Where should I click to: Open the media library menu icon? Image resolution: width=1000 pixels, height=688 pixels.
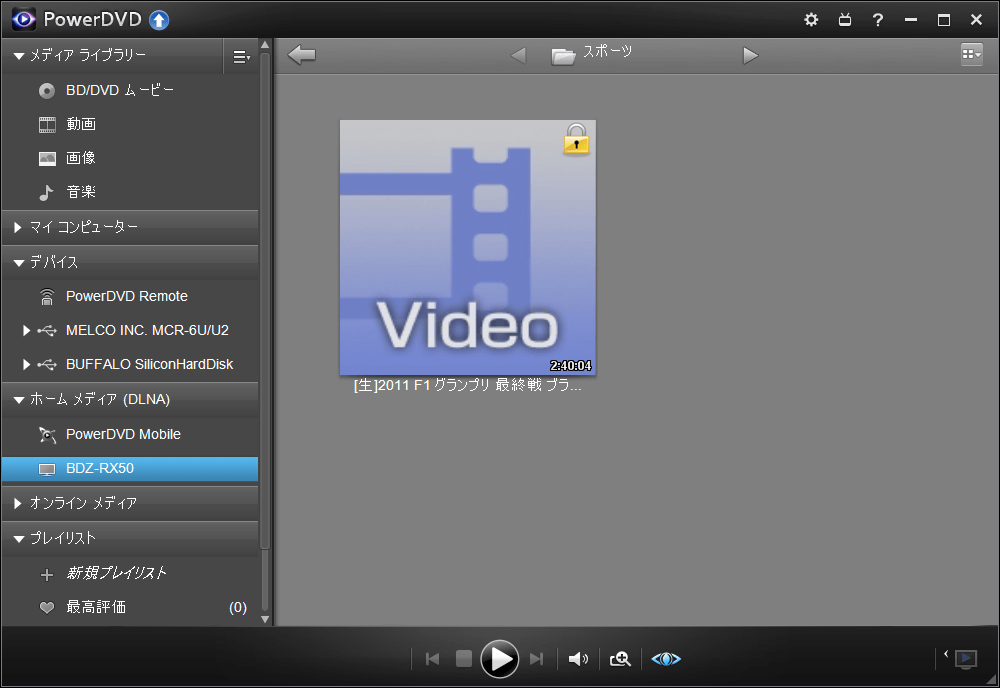[241, 57]
